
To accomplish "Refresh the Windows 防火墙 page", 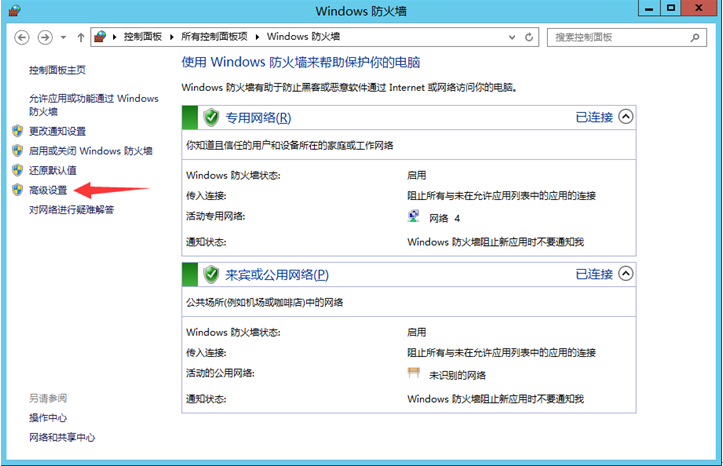I will 530,37.
